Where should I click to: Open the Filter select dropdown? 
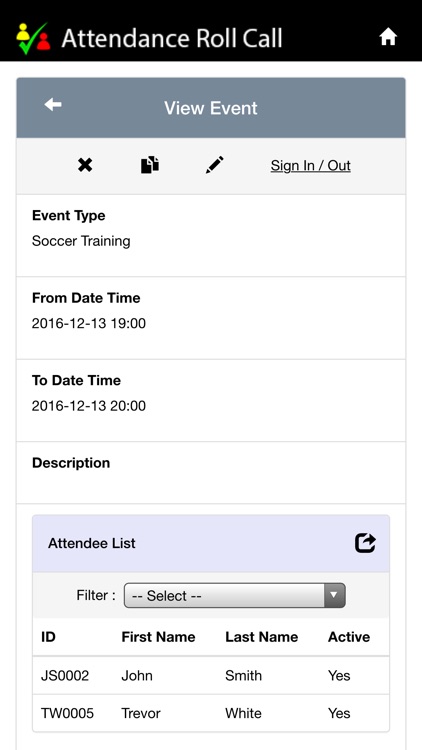234,596
